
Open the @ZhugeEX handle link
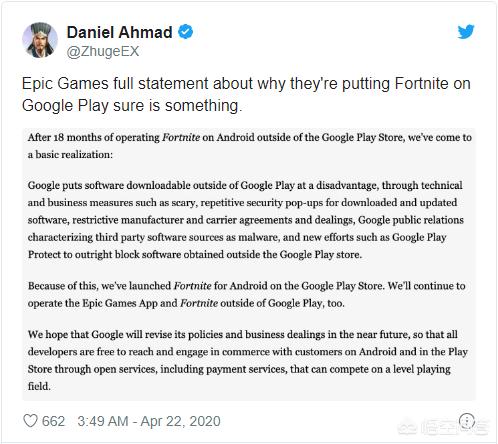(103, 51)
